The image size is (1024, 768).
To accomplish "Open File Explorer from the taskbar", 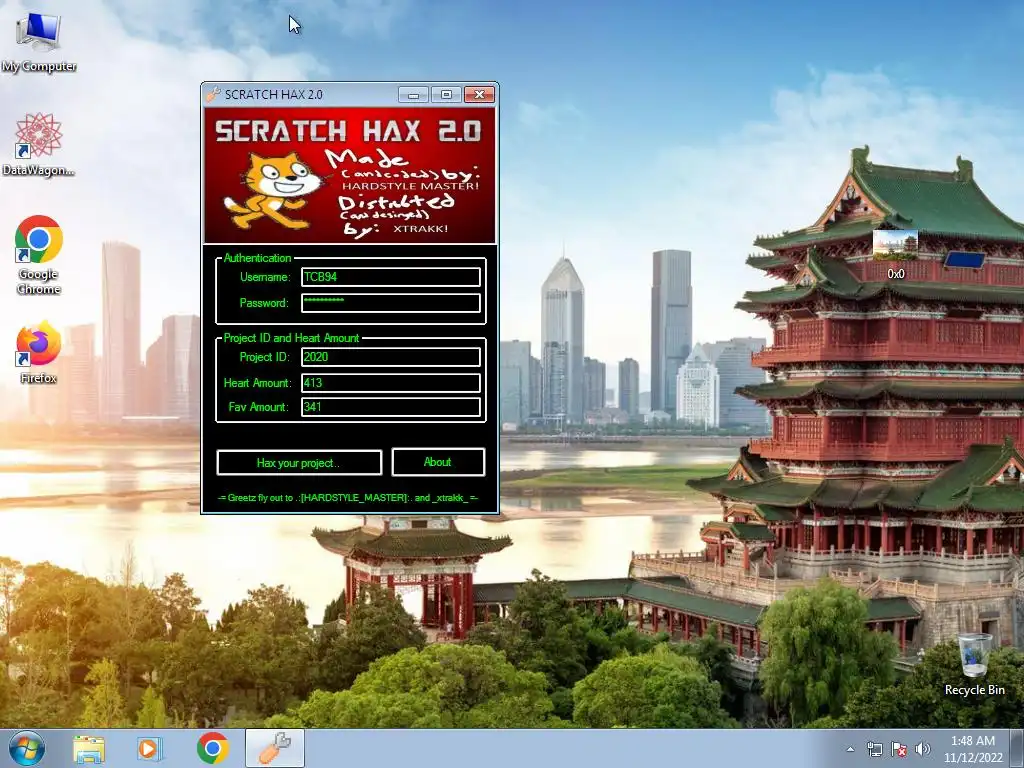I will coord(89,749).
